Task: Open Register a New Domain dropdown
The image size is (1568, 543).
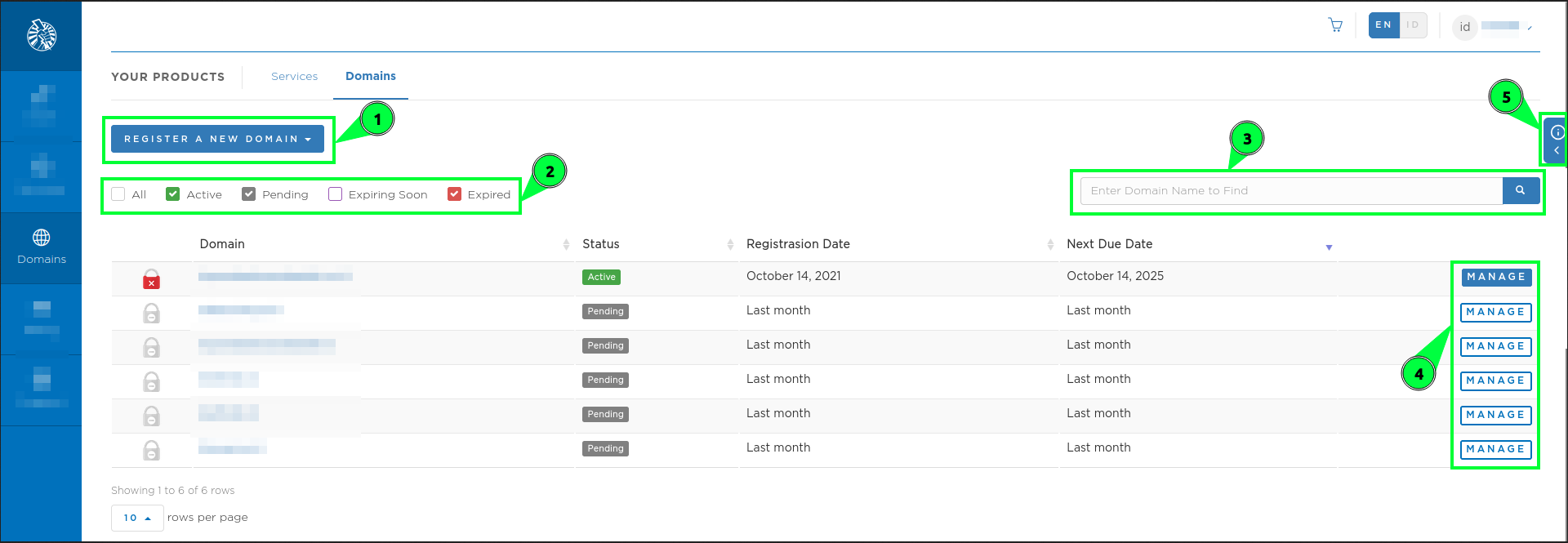Action: [x=217, y=139]
